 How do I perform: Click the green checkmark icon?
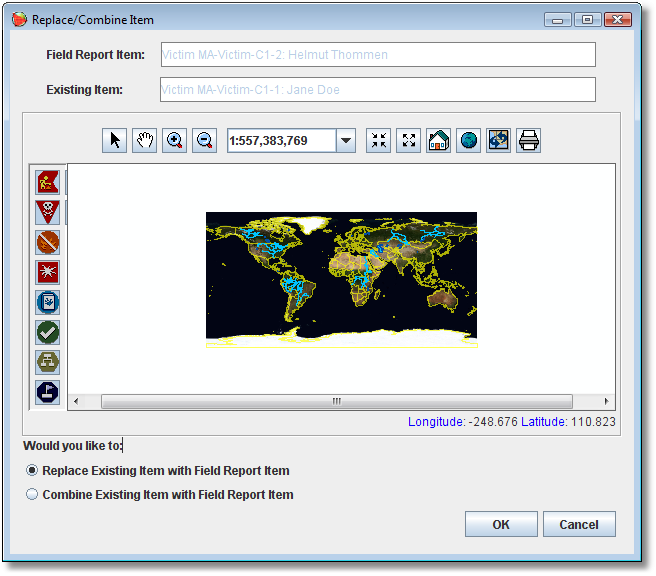(47, 332)
